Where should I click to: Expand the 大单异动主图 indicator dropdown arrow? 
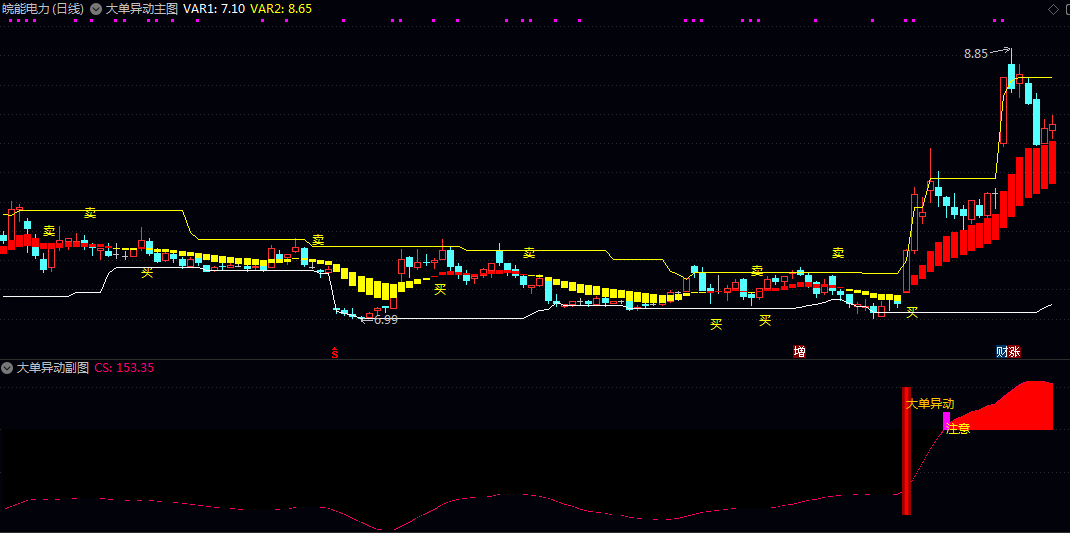tap(96, 8)
